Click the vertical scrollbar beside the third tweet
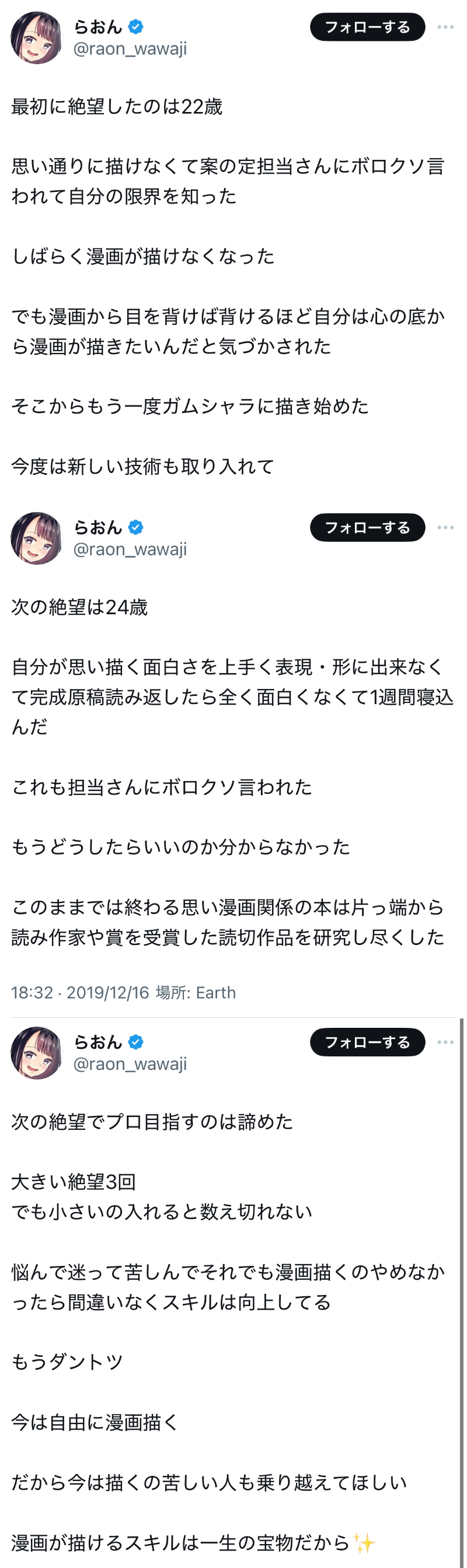Image resolution: width=467 pixels, height=1568 pixels. tap(462, 1278)
